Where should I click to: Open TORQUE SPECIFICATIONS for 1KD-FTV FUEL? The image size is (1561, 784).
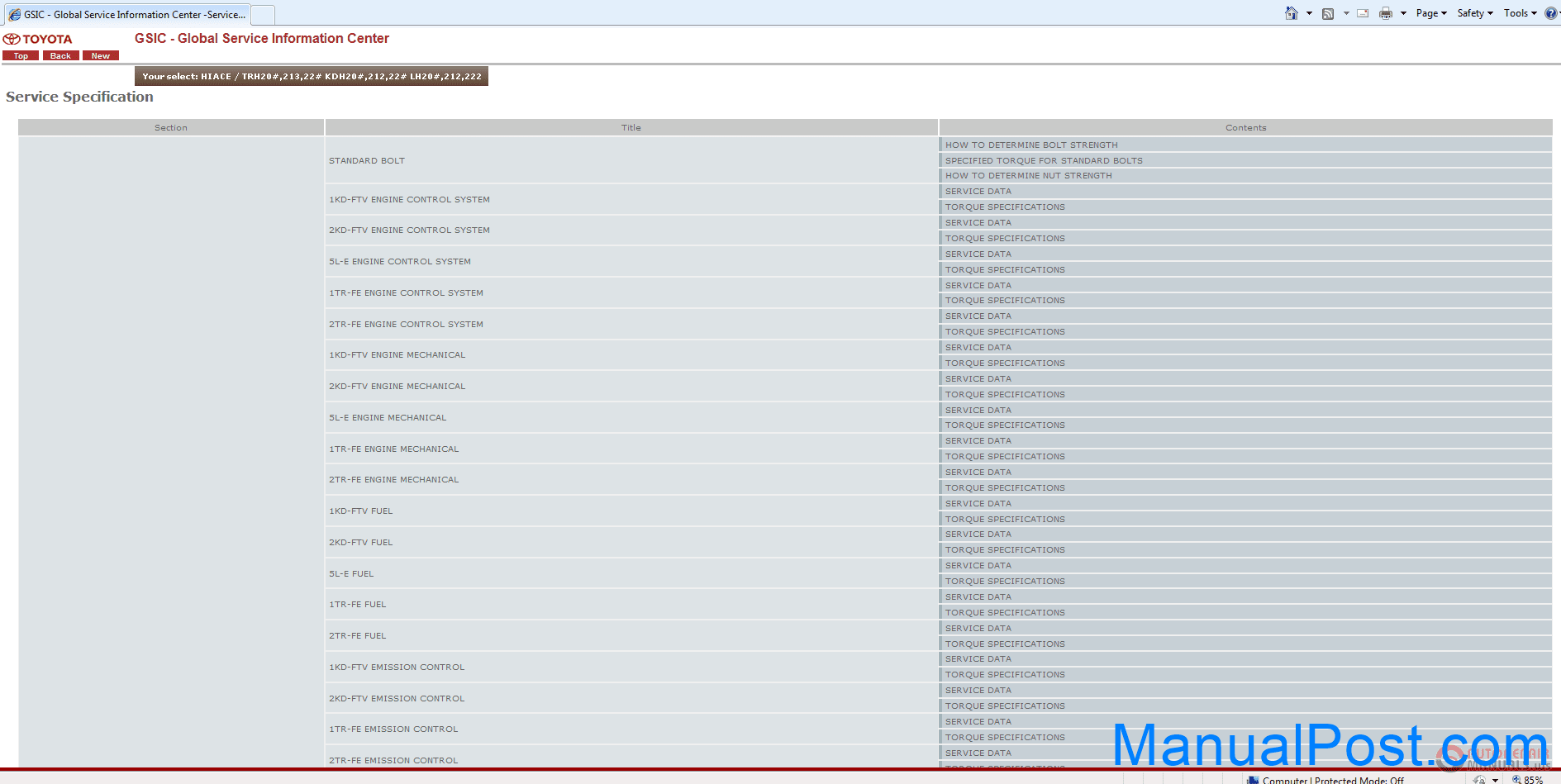point(1005,519)
